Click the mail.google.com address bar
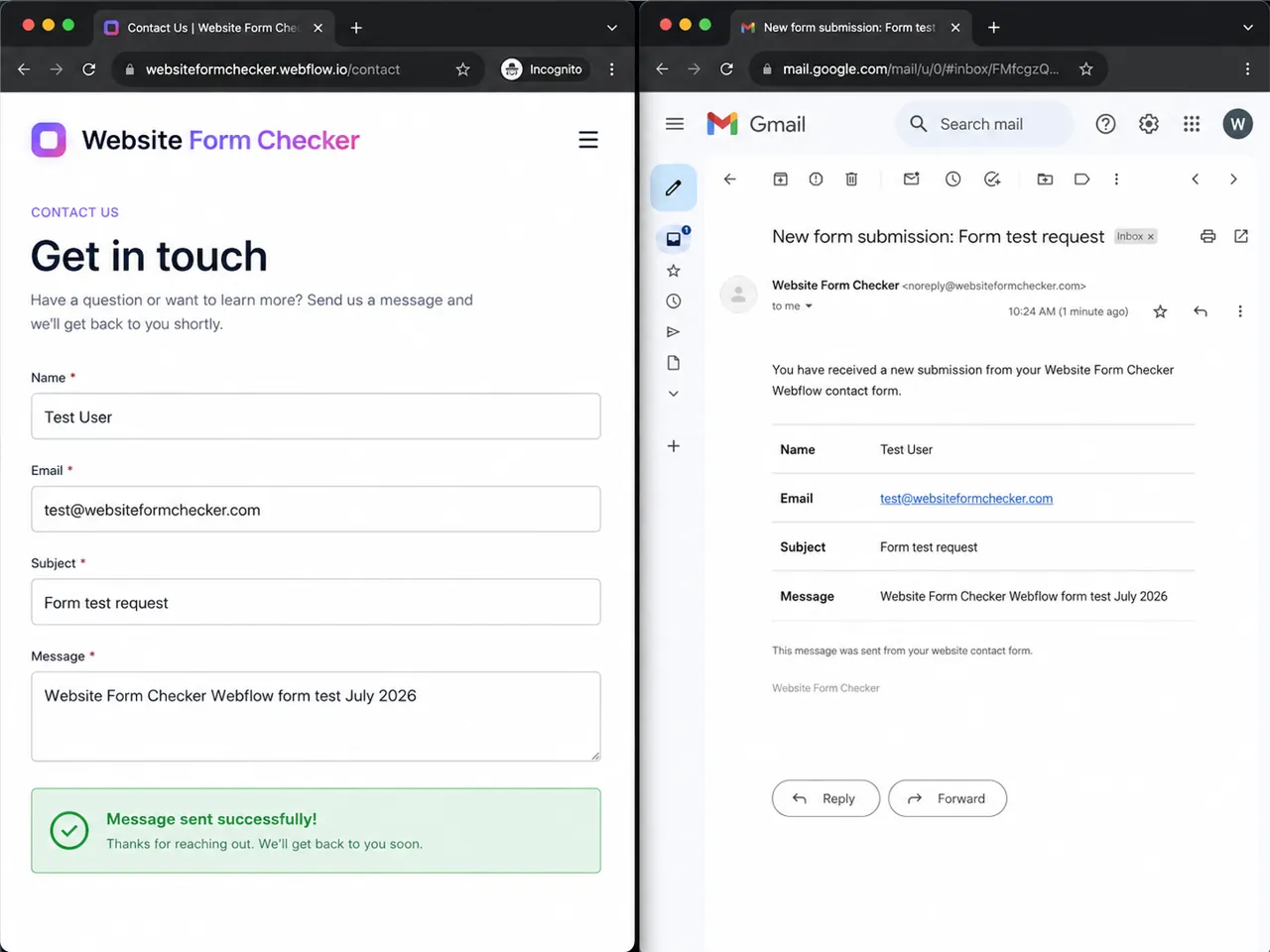 [x=919, y=69]
